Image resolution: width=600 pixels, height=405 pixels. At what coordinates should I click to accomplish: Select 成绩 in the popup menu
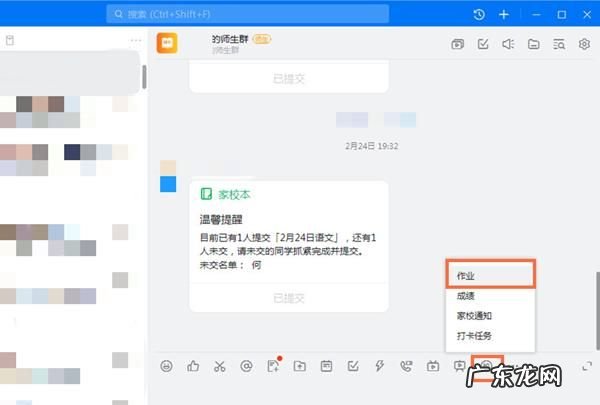pyautogui.click(x=490, y=296)
